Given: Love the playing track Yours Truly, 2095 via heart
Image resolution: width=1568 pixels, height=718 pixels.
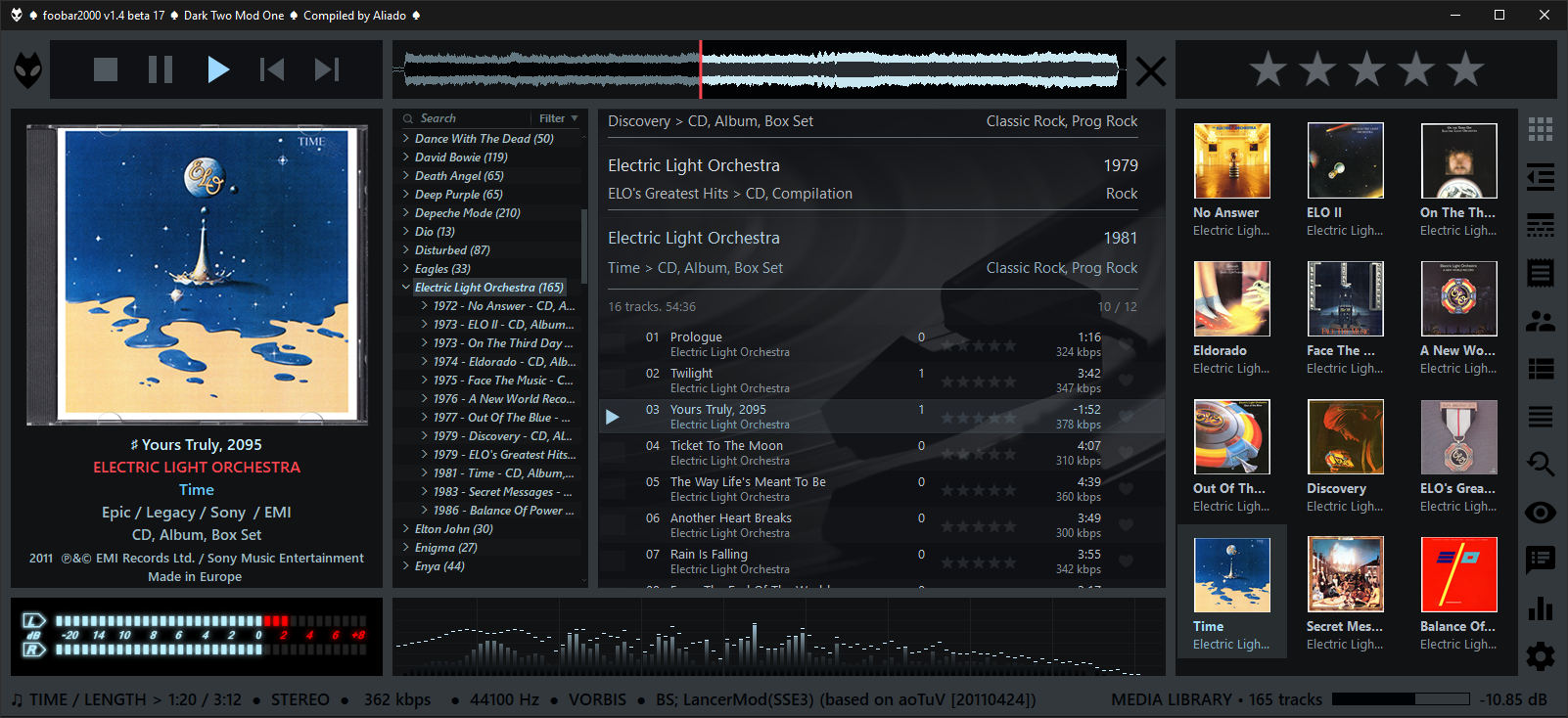Looking at the screenshot, I should point(1126,417).
